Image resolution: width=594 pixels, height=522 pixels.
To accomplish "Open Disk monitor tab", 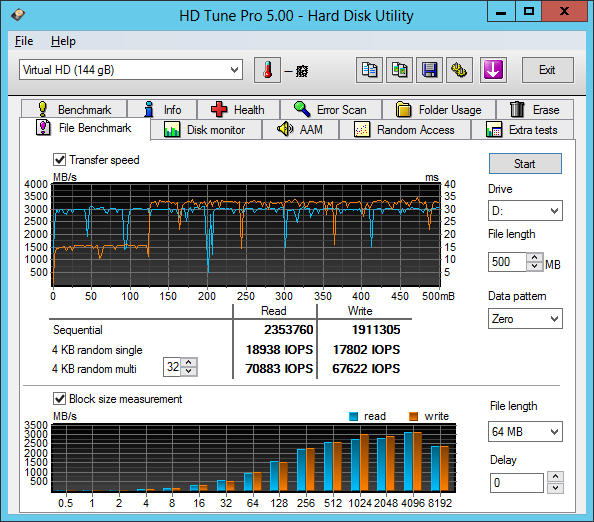I will tap(206, 130).
